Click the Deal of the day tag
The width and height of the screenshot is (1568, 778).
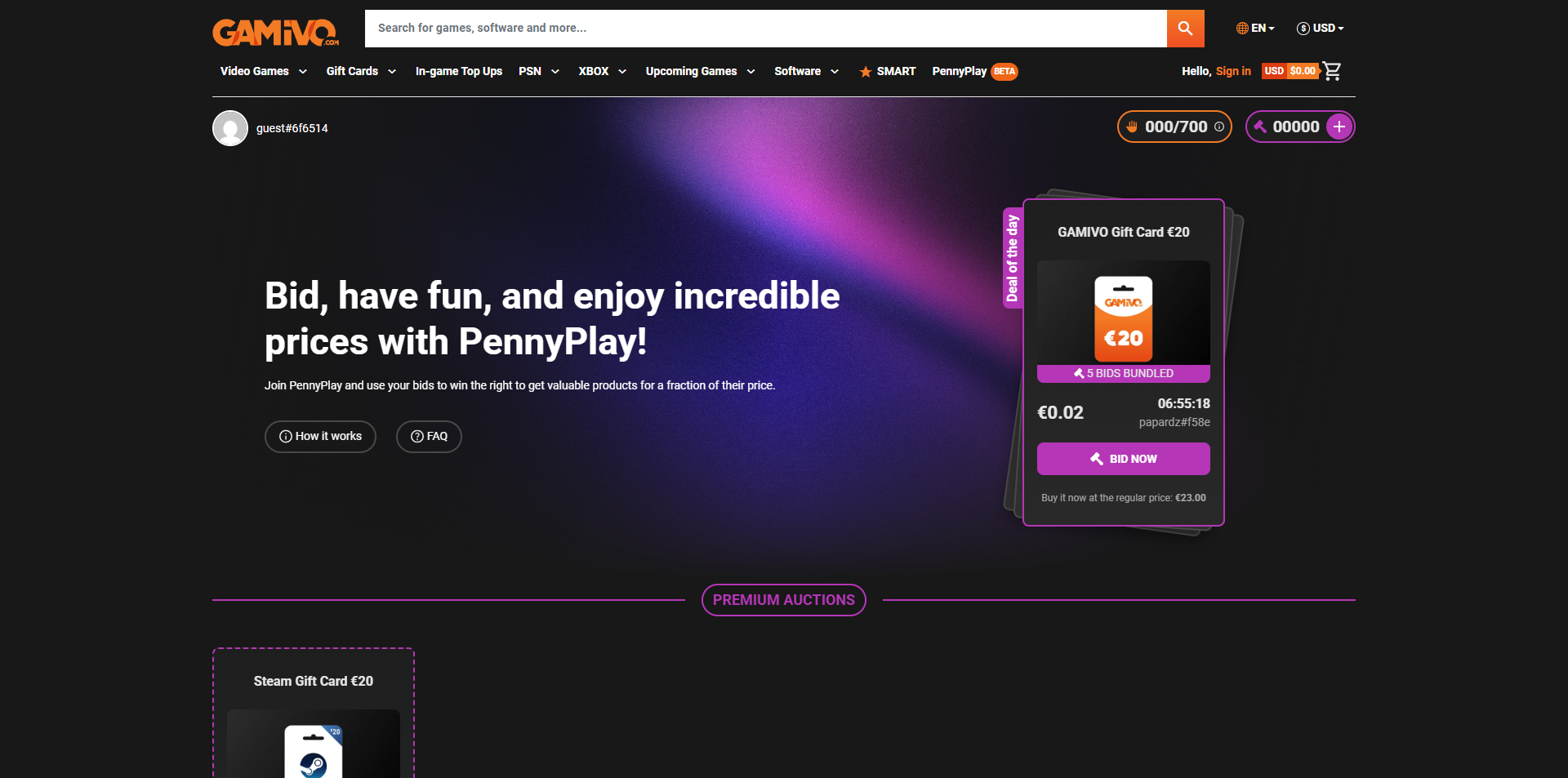click(1013, 258)
